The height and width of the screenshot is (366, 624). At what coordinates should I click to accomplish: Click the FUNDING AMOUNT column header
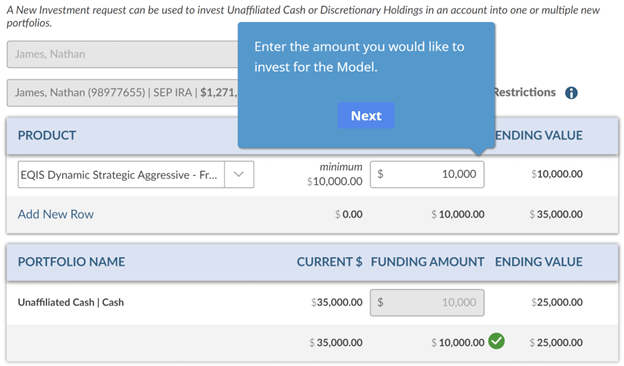coord(427,262)
